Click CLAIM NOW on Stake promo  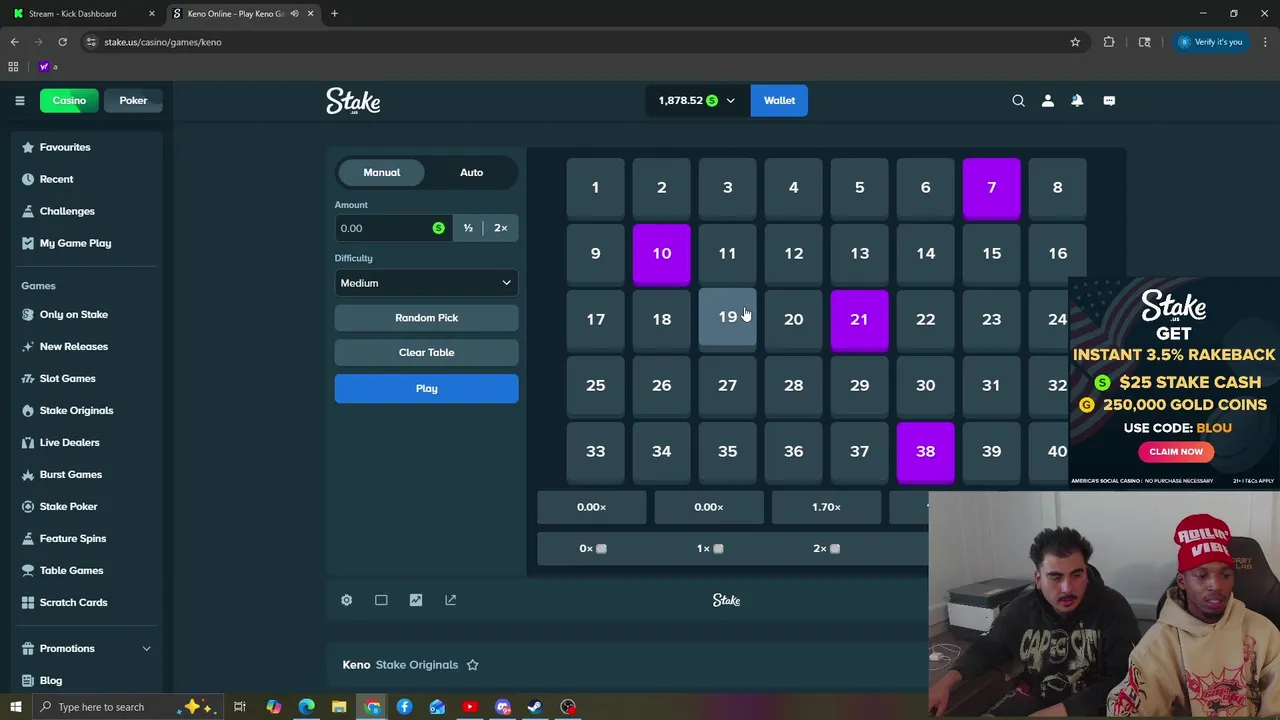pyautogui.click(x=1176, y=451)
